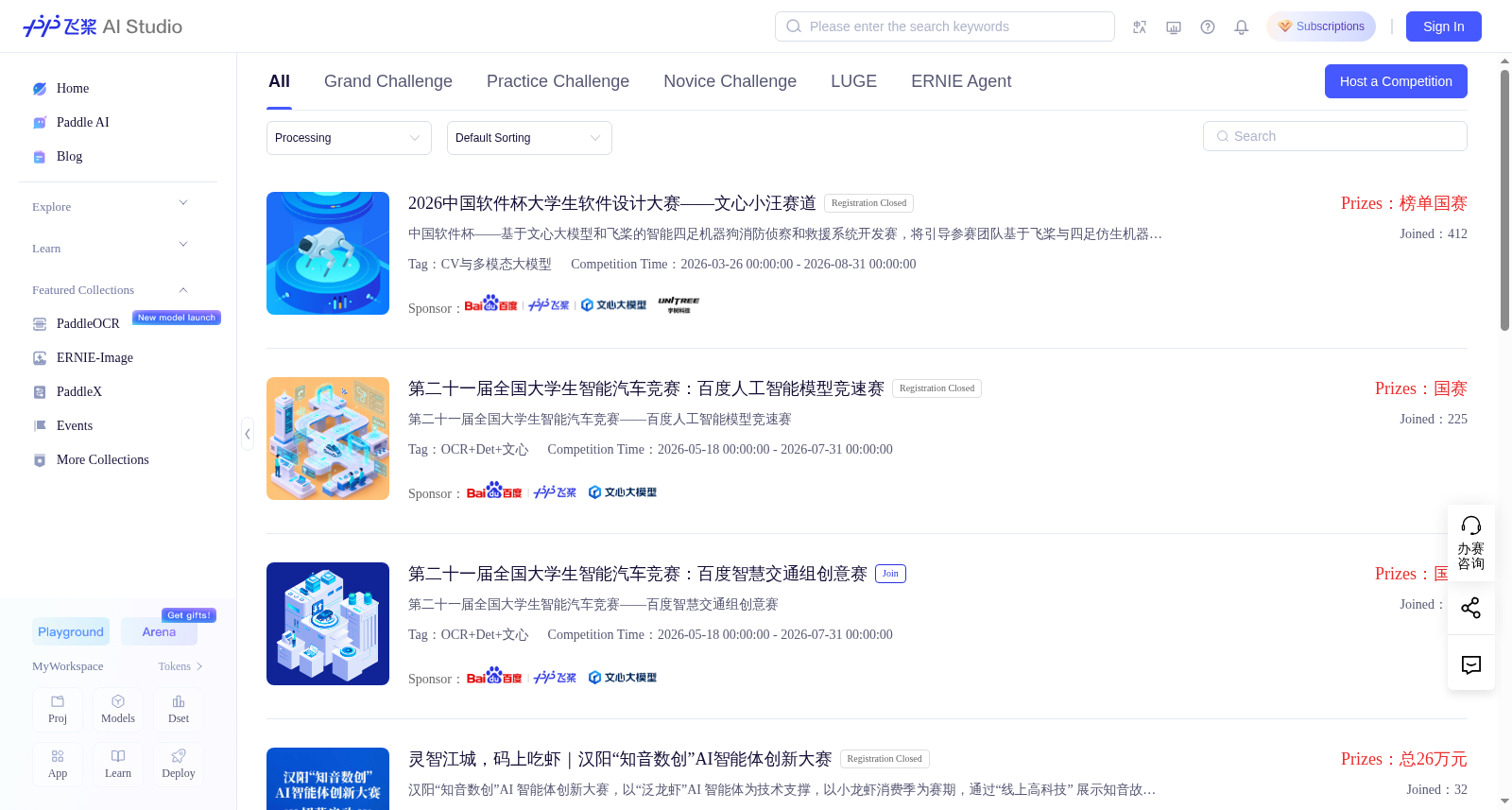Viewport: 1512px width, 810px height.
Task: Collapse the left sidebar panel
Action: (248, 434)
